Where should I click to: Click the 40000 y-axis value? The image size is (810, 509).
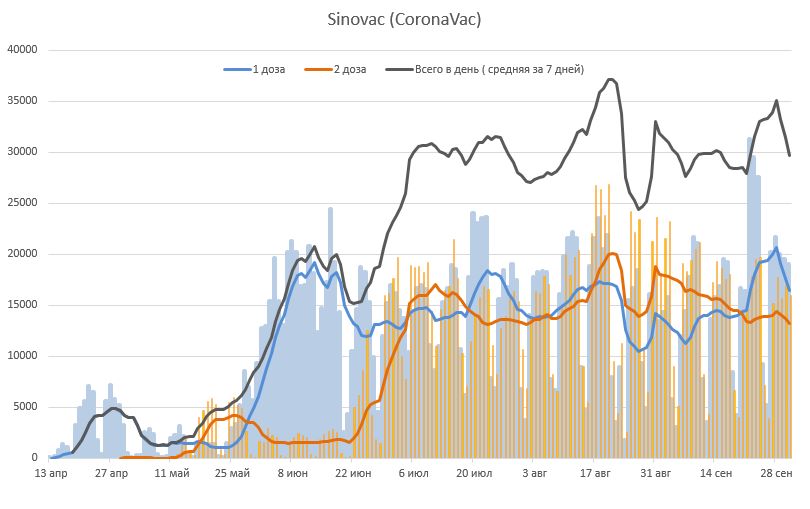tap(22, 50)
